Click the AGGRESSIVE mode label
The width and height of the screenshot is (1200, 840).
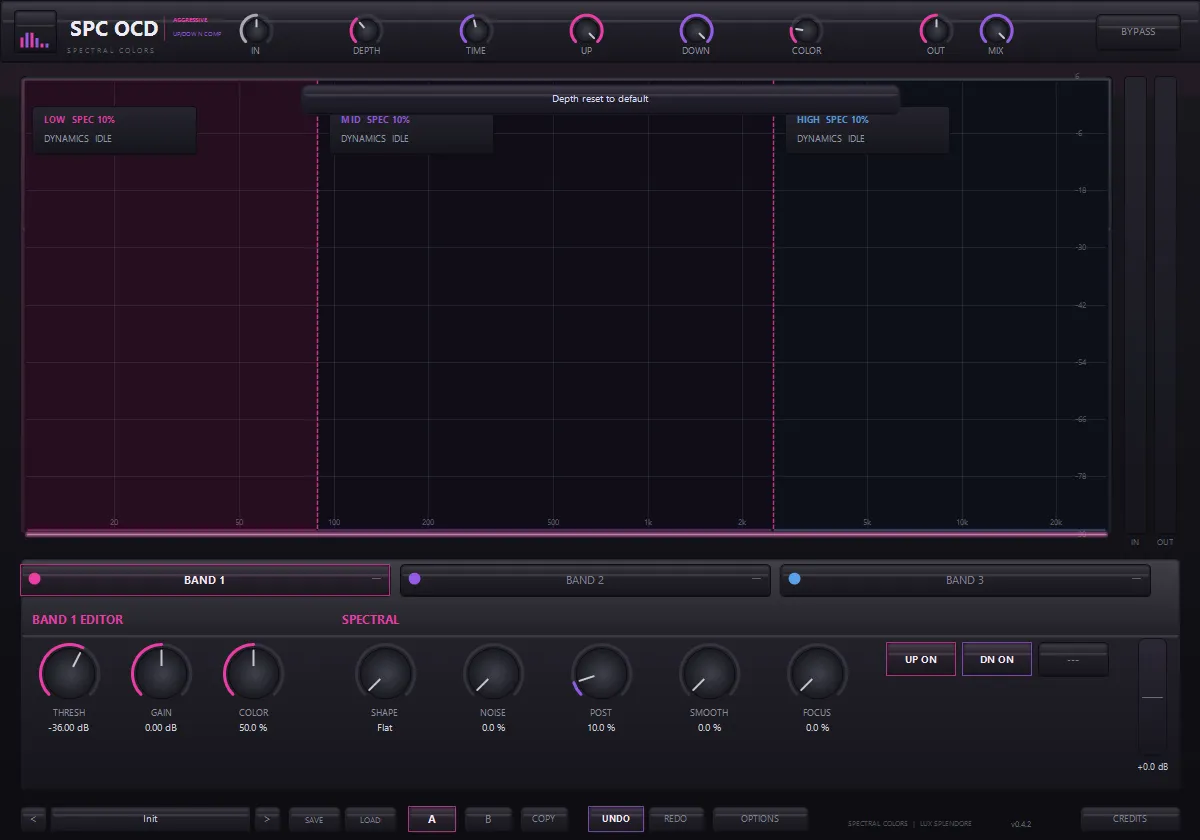coord(190,20)
